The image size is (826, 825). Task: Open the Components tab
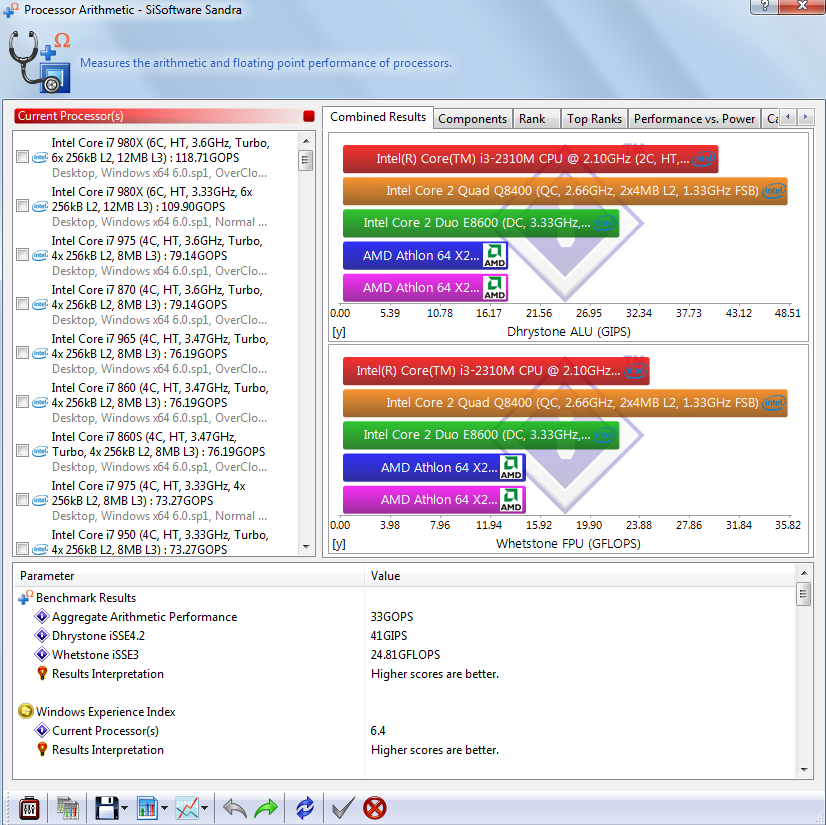tap(473, 119)
